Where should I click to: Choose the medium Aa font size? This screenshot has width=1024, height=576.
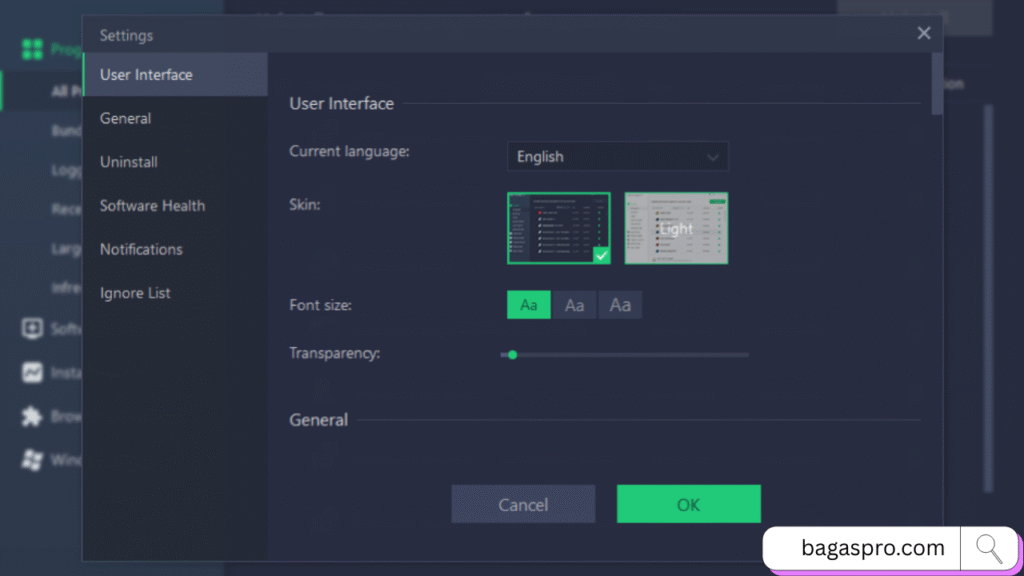(x=574, y=304)
